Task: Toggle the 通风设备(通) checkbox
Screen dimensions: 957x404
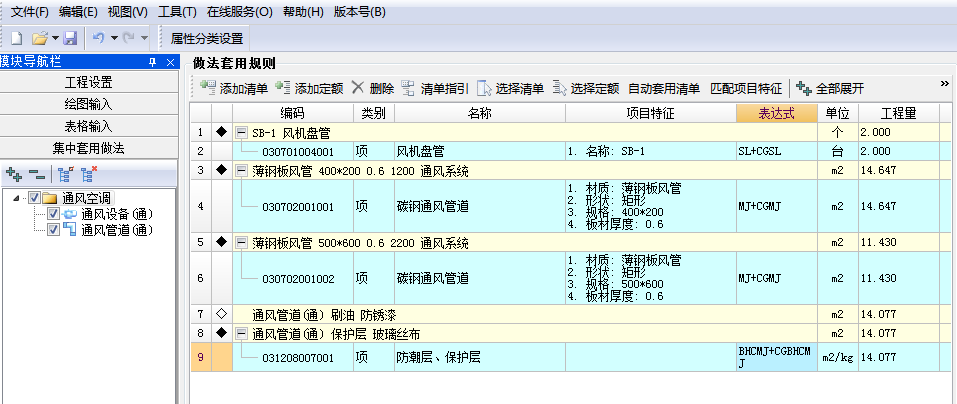Action: (54, 214)
